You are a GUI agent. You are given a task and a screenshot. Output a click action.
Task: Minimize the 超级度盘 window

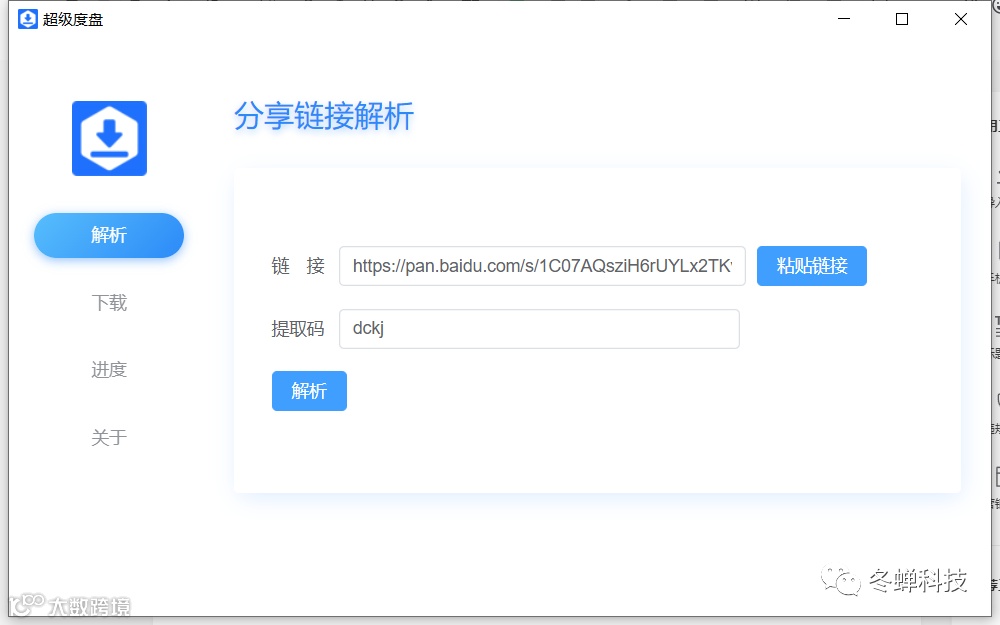click(x=844, y=19)
